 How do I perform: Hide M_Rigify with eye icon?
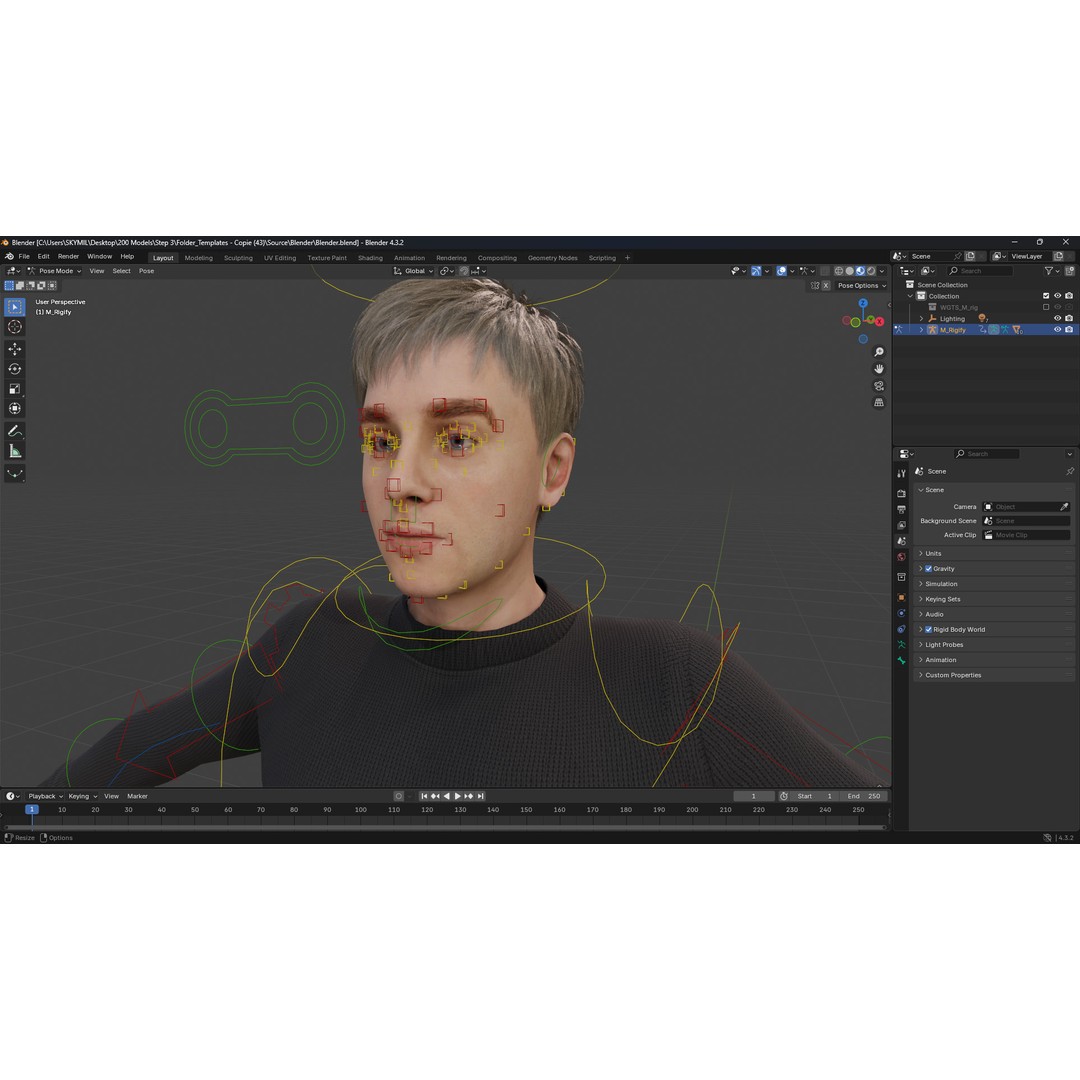coord(1057,330)
